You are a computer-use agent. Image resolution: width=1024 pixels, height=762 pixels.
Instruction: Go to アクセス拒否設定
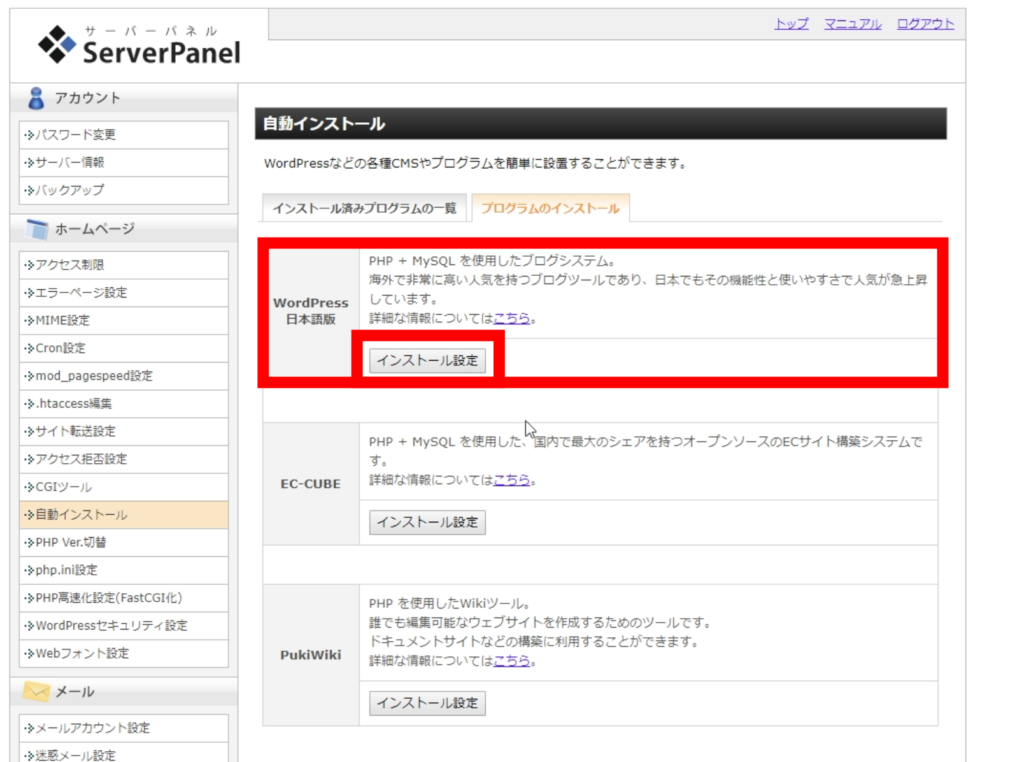click(124, 459)
